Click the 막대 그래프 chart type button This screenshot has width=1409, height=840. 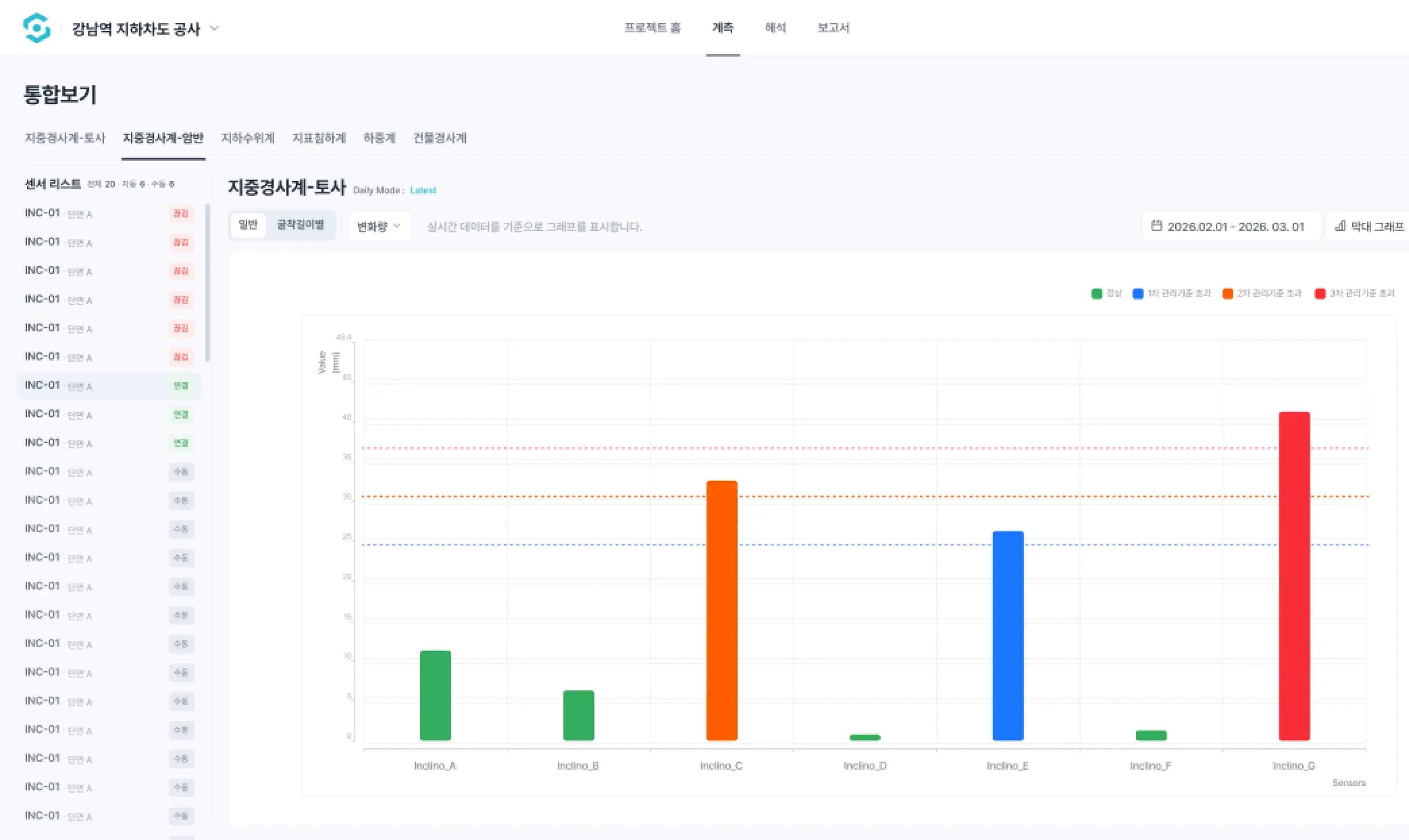(1369, 226)
